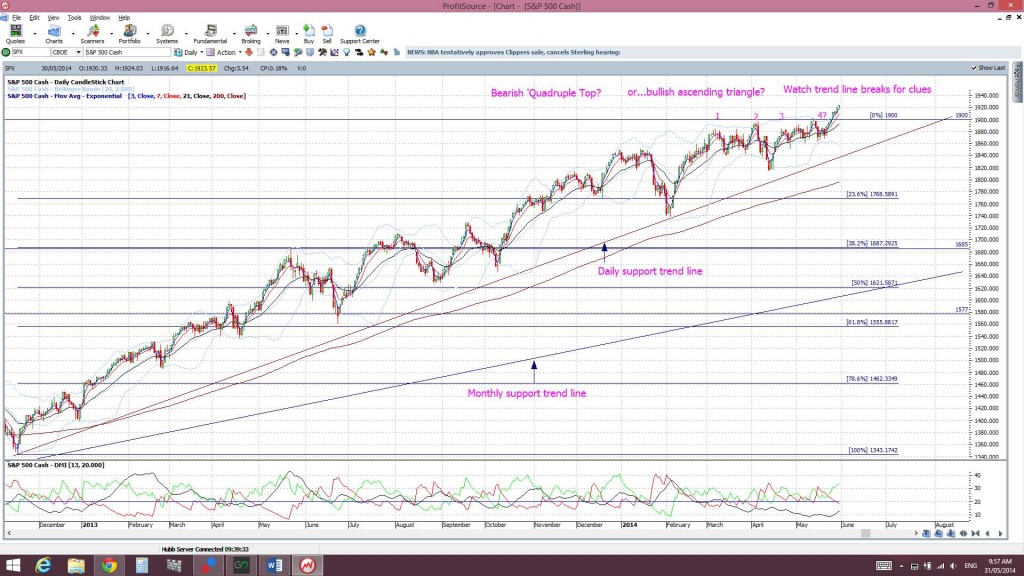Open the Tools menu
The height and width of the screenshot is (576, 1024).
pyautogui.click(x=74, y=18)
